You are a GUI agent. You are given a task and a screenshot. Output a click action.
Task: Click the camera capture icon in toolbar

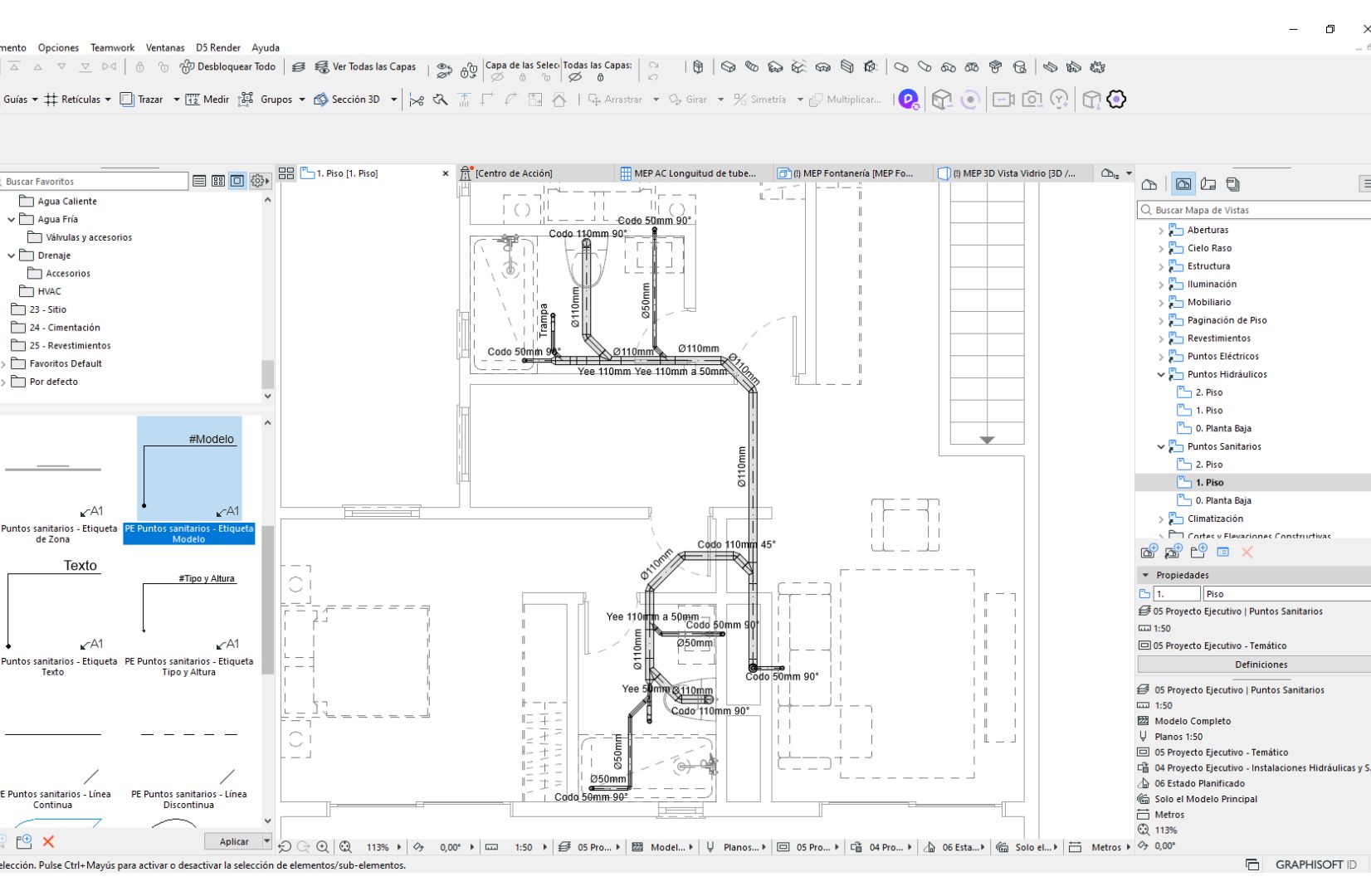[1031, 99]
